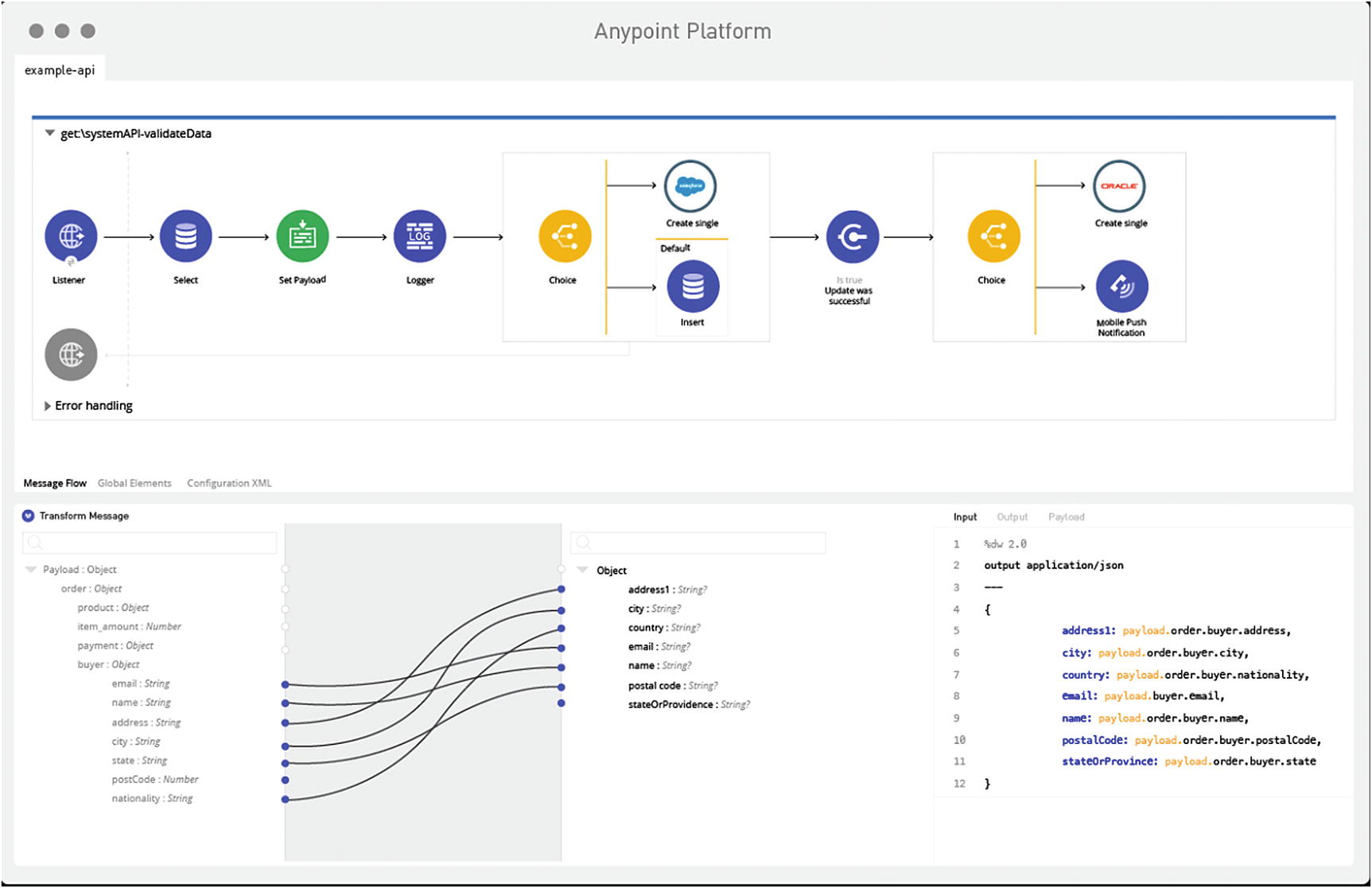Image resolution: width=1372 pixels, height=888 pixels.
Task: Click the Transform Message icon
Action: click(29, 516)
